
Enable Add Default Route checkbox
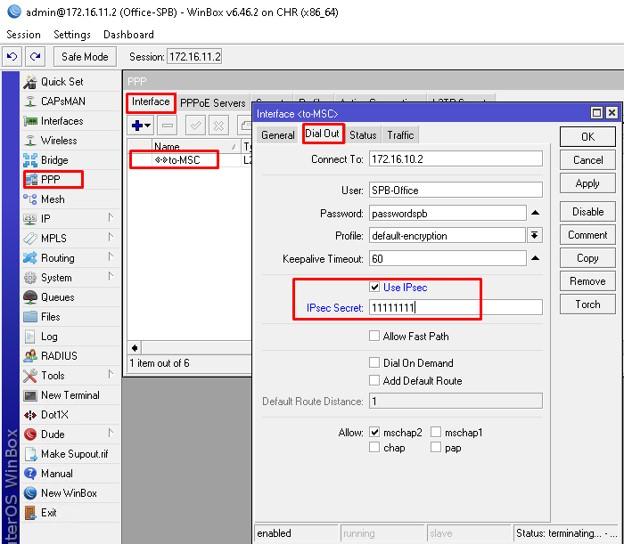[x=374, y=380]
